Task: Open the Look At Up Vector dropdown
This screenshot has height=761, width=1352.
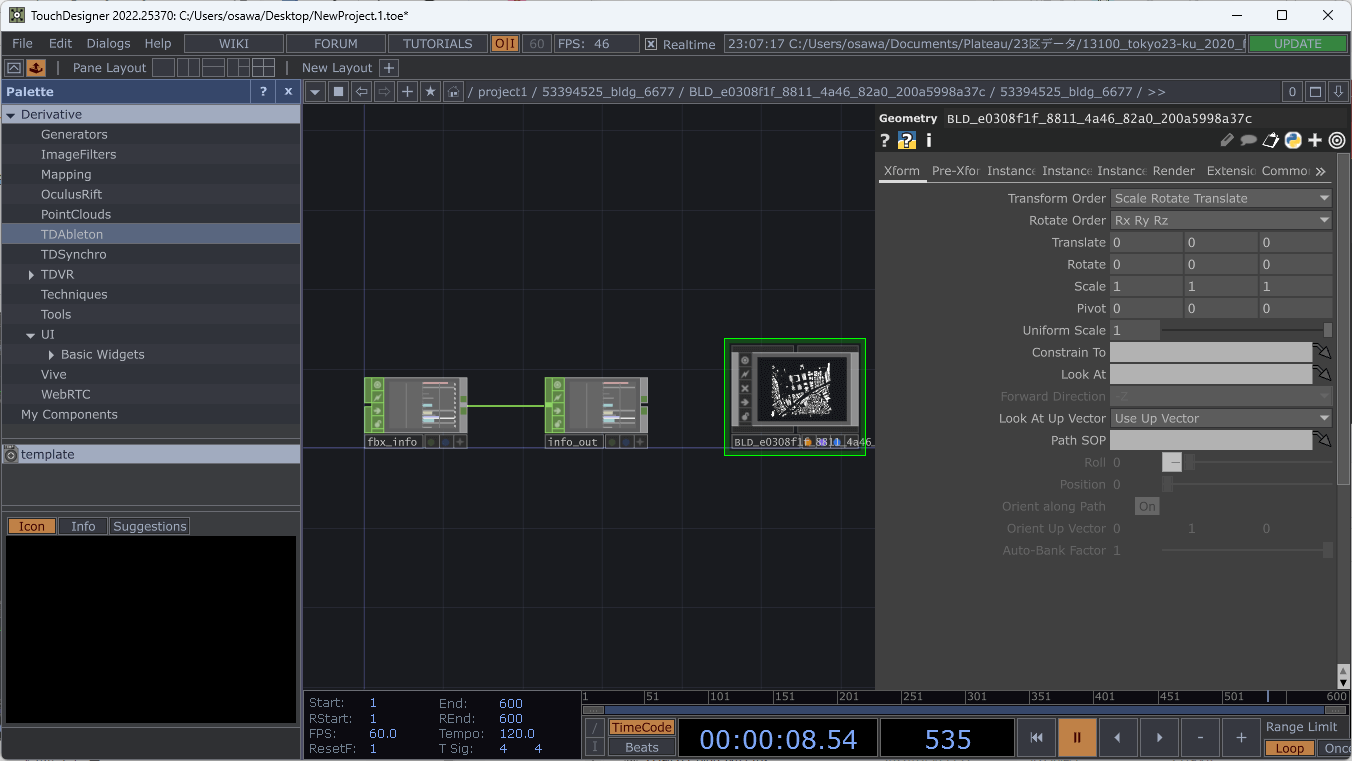Action: click(x=1220, y=418)
